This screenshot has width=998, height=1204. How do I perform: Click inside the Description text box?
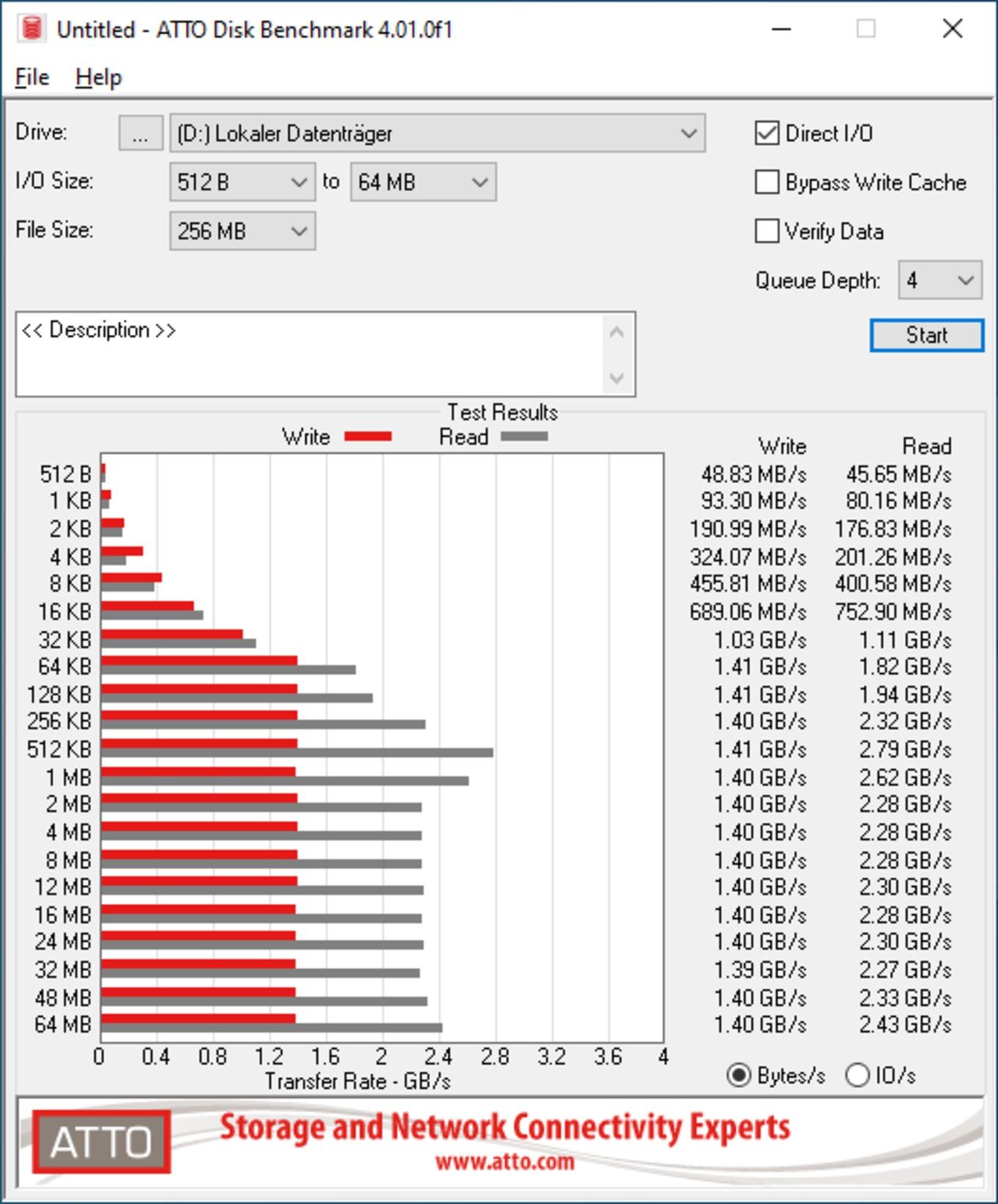[x=310, y=355]
